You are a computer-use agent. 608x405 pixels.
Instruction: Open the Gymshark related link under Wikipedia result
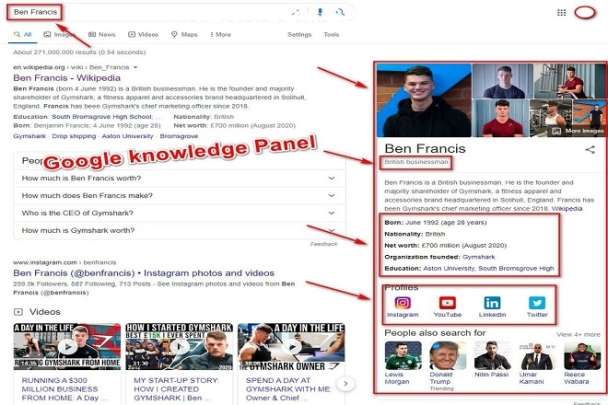coord(29,136)
